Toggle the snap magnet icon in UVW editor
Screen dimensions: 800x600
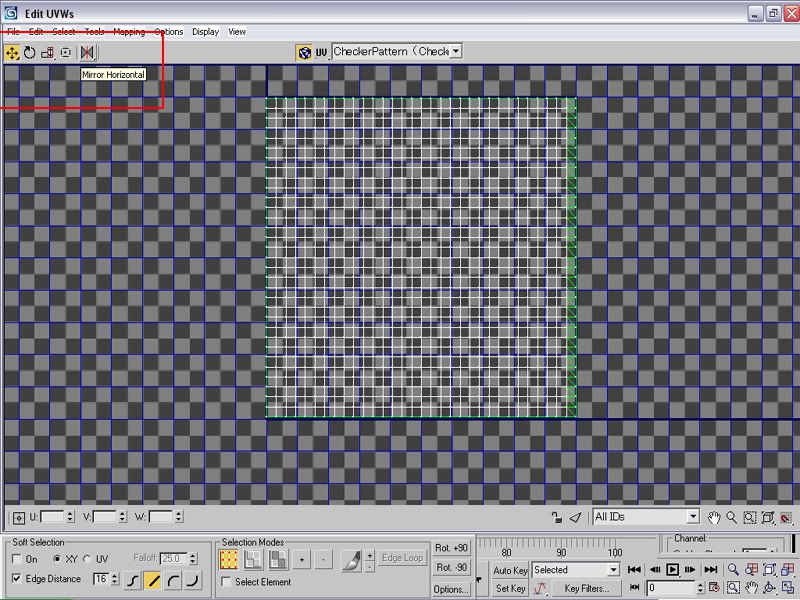[x=786, y=518]
